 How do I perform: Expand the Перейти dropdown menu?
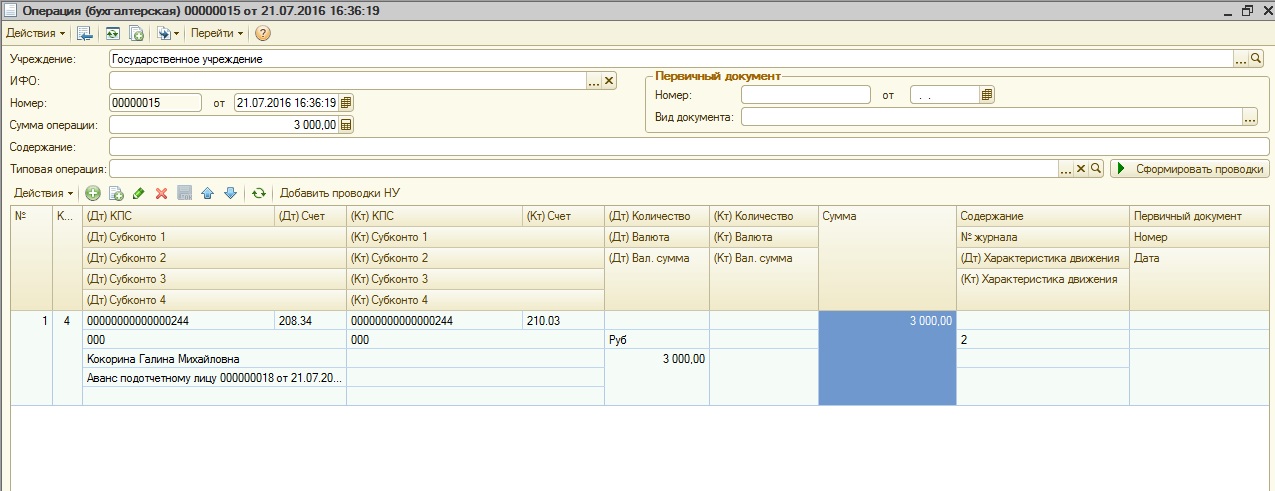(x=217, y=33)
